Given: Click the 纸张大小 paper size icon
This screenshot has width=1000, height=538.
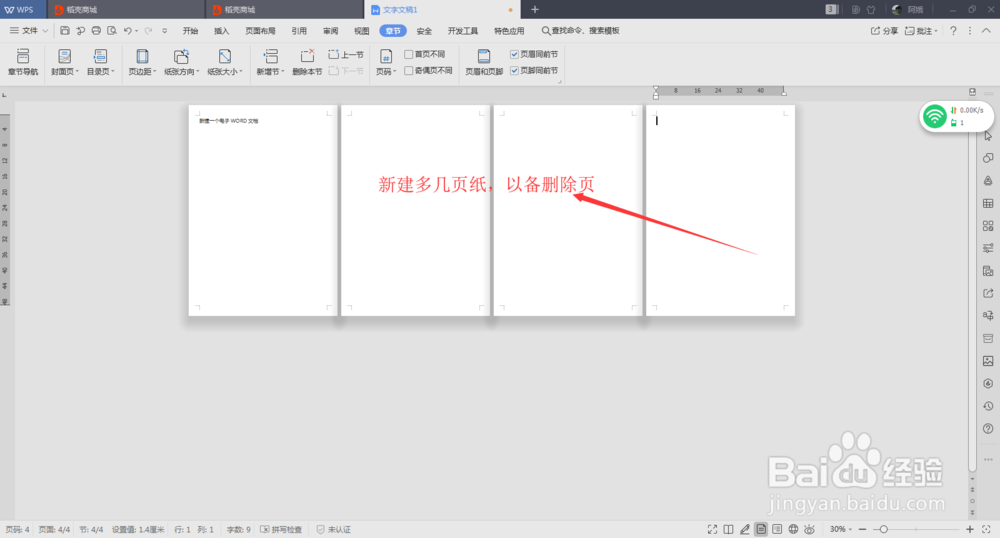Looking at the screenshot, I should click(x=224, y=57).
